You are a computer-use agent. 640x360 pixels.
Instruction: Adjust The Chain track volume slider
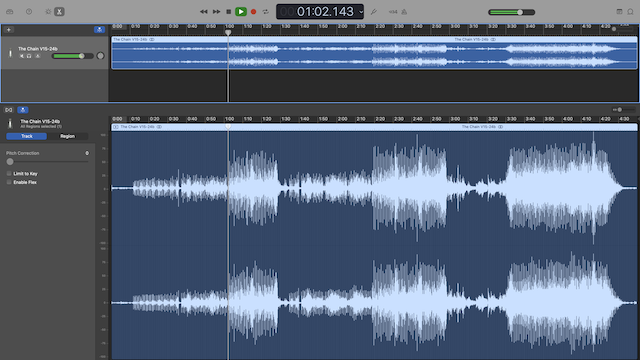73,56
